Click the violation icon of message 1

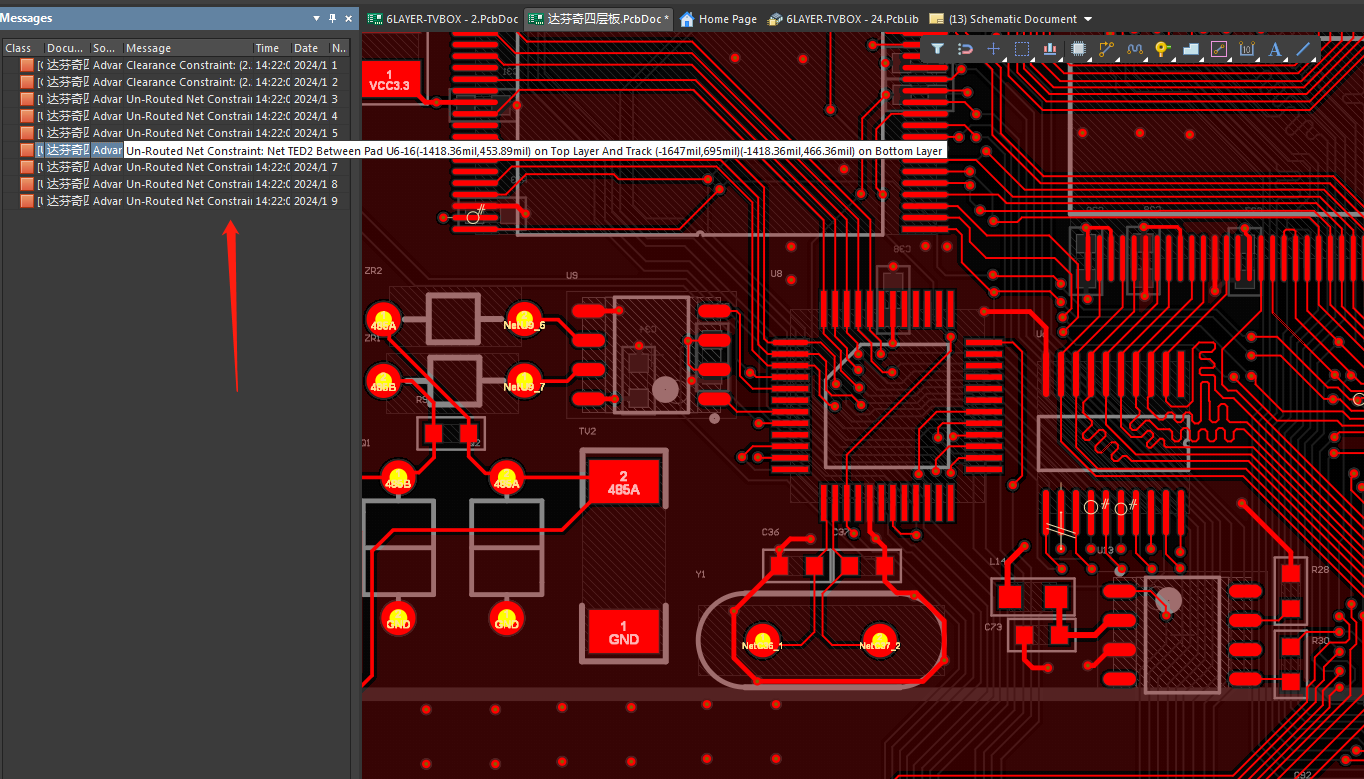coord(26,65)
